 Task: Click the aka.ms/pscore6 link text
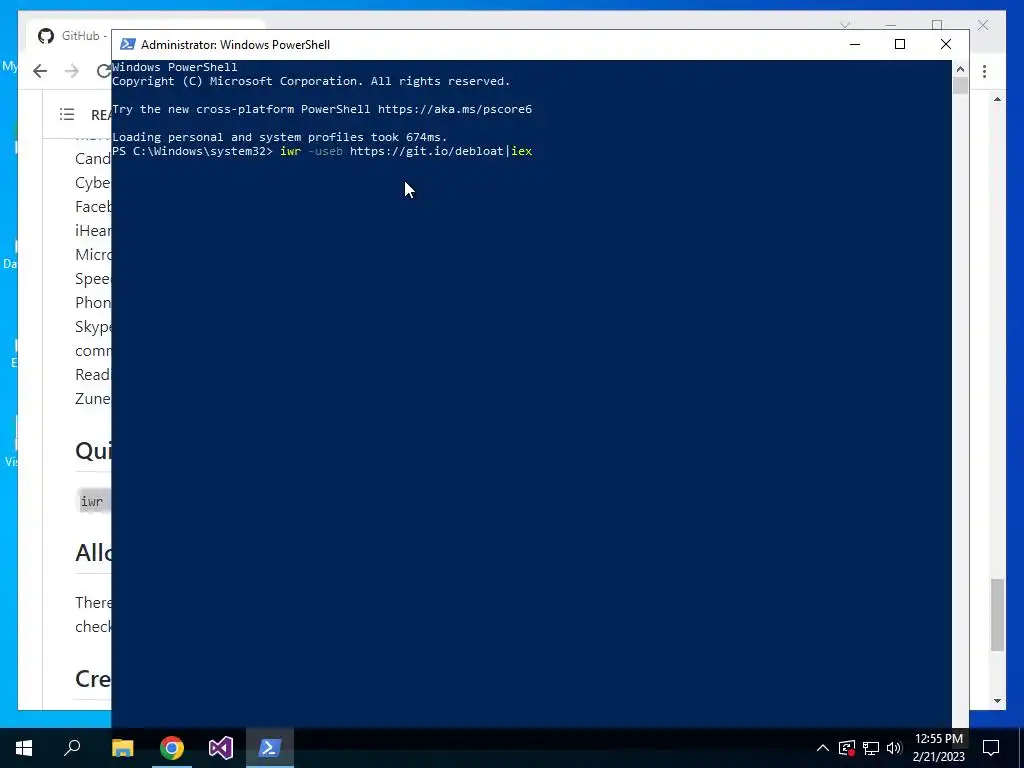coord(455,109)
